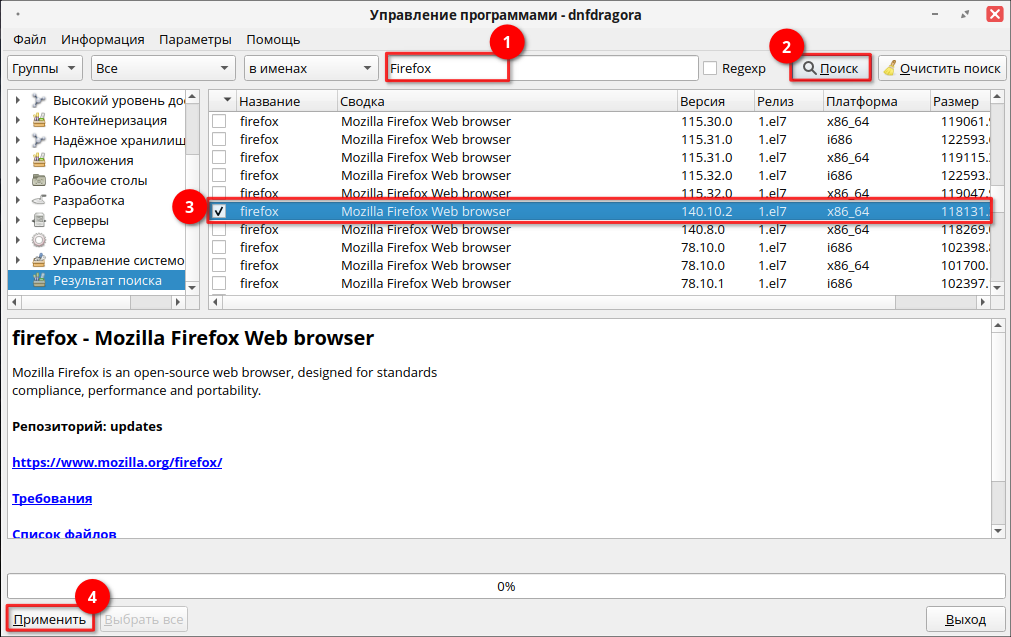Open the Помощь menu
The width and height of the screenshot is (1011, 637).
pyautogui.click(x=273, y=39)
